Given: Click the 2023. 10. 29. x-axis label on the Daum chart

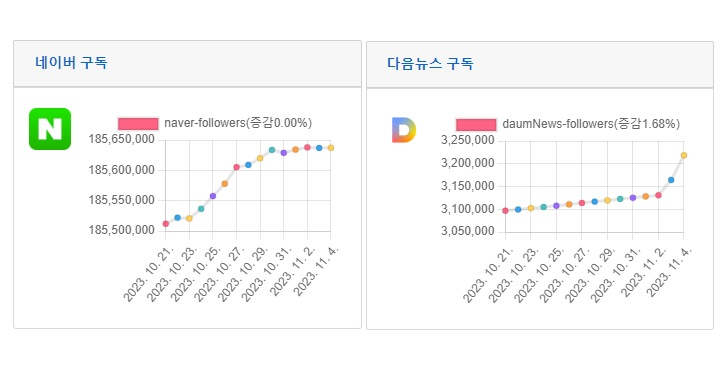Looking at the screenshot, I should click(590, 276).
